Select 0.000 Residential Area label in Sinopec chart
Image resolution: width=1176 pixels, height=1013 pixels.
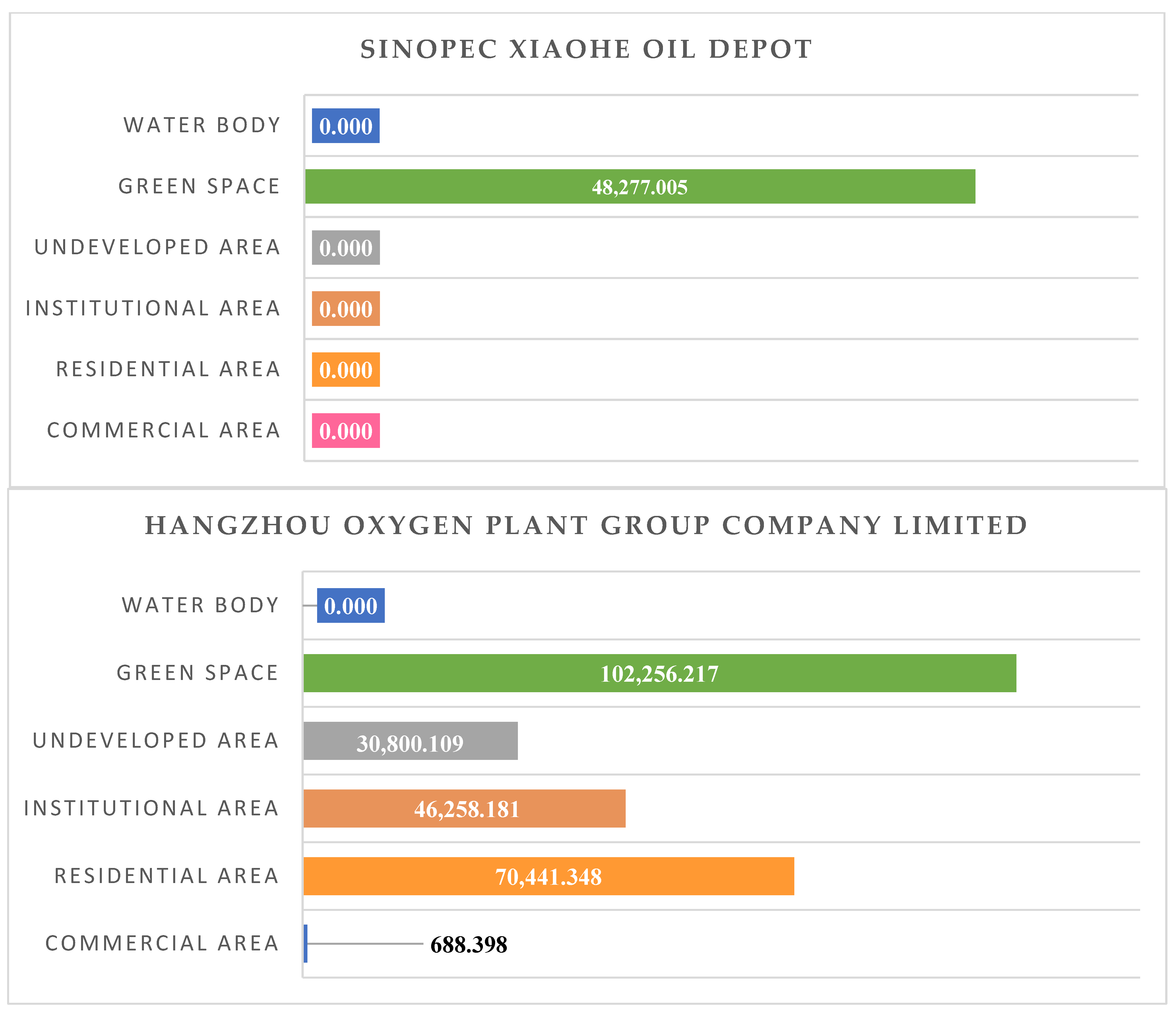click(346, 369)
